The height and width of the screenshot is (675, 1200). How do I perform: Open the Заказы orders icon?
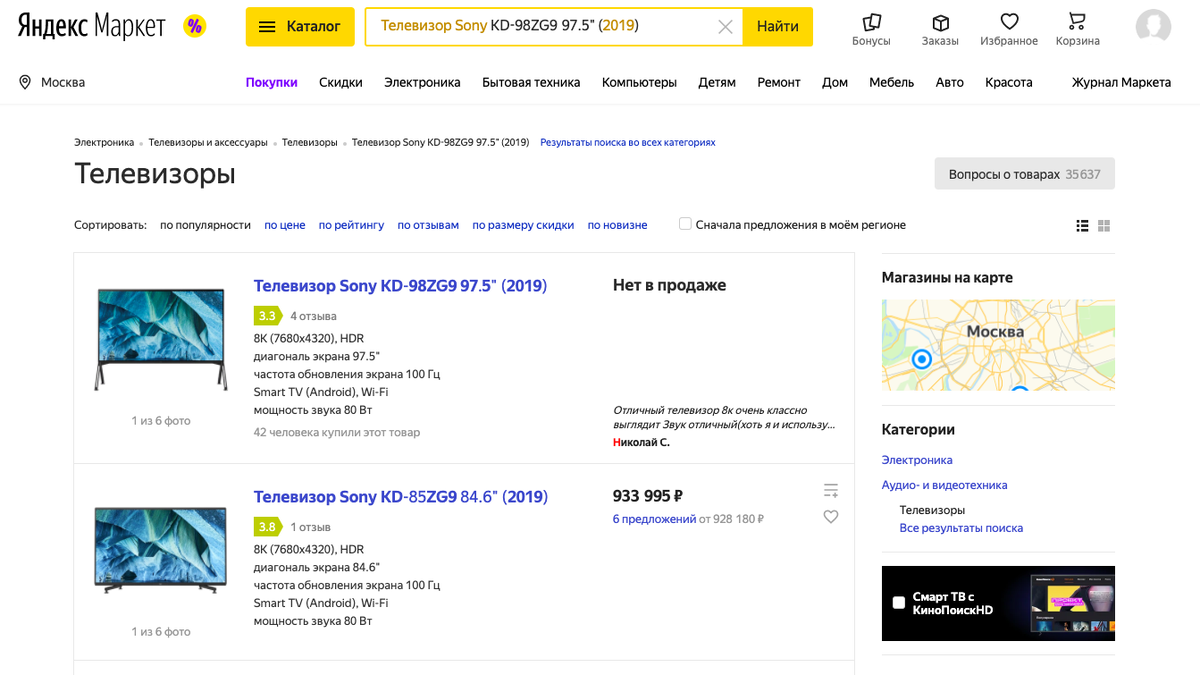[940, 29]
